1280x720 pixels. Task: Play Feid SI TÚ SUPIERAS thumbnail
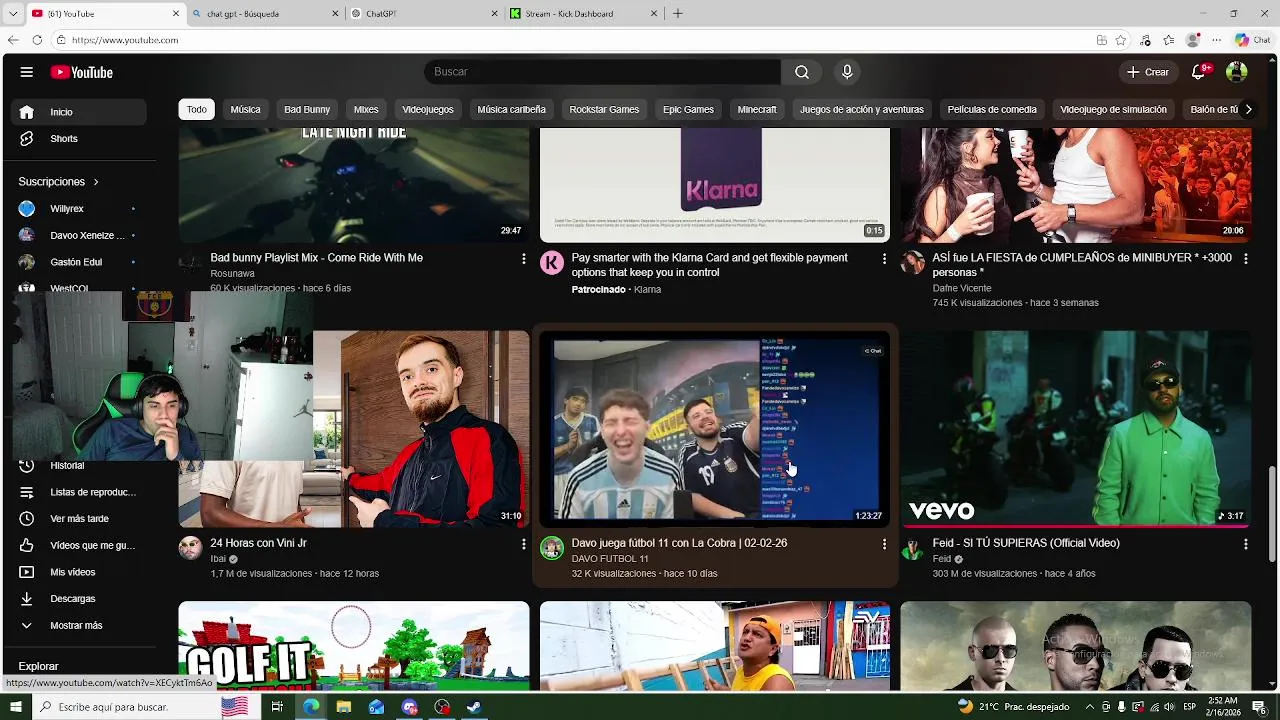click(1076, 429)
